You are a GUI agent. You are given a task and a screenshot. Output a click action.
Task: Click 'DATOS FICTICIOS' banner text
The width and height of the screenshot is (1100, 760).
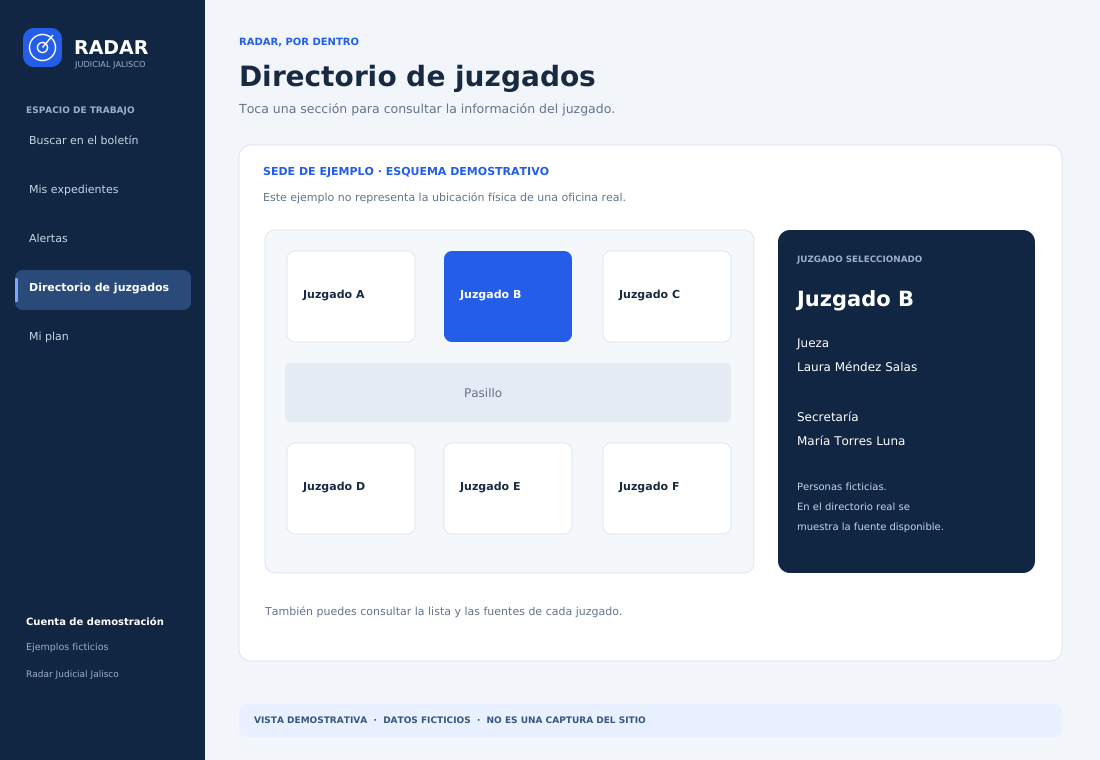pos(427,720)
